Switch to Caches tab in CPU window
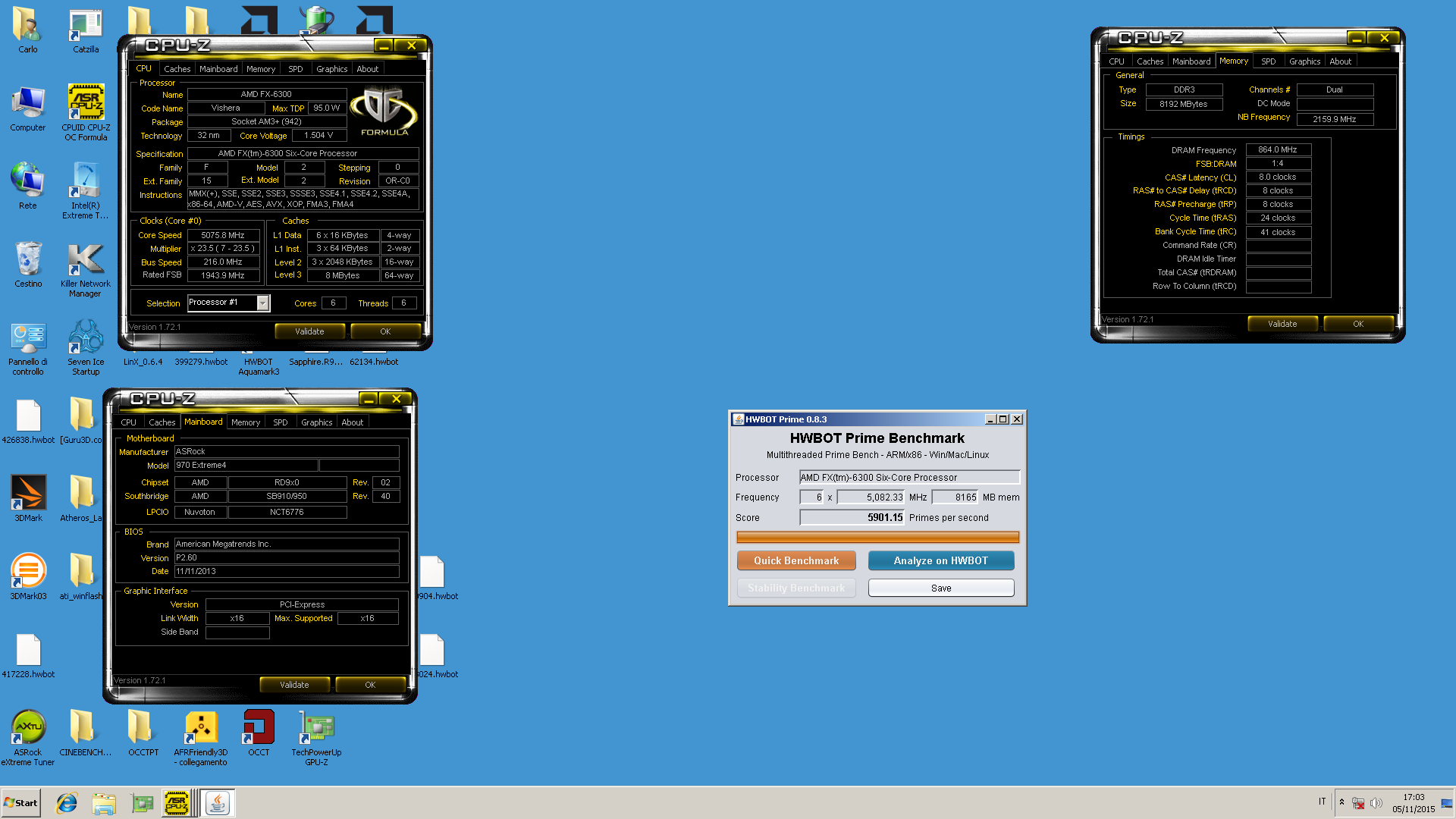 tap(177, 69)
